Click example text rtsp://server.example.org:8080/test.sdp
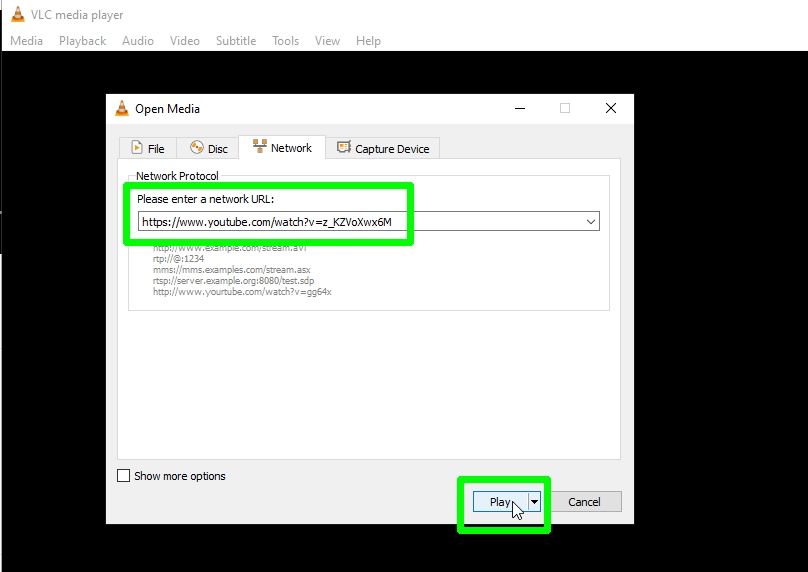 (233, 280)
